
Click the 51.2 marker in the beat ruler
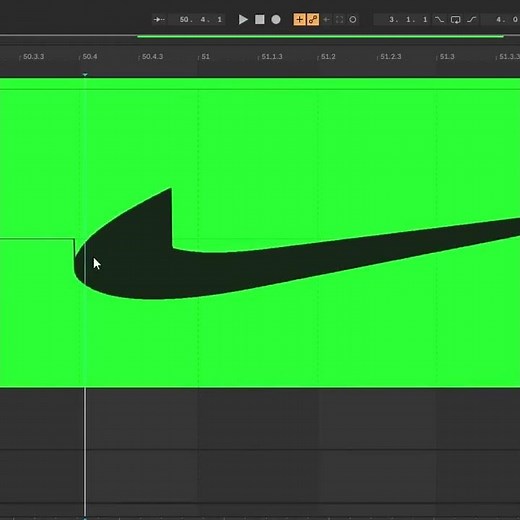click(328, 57)
